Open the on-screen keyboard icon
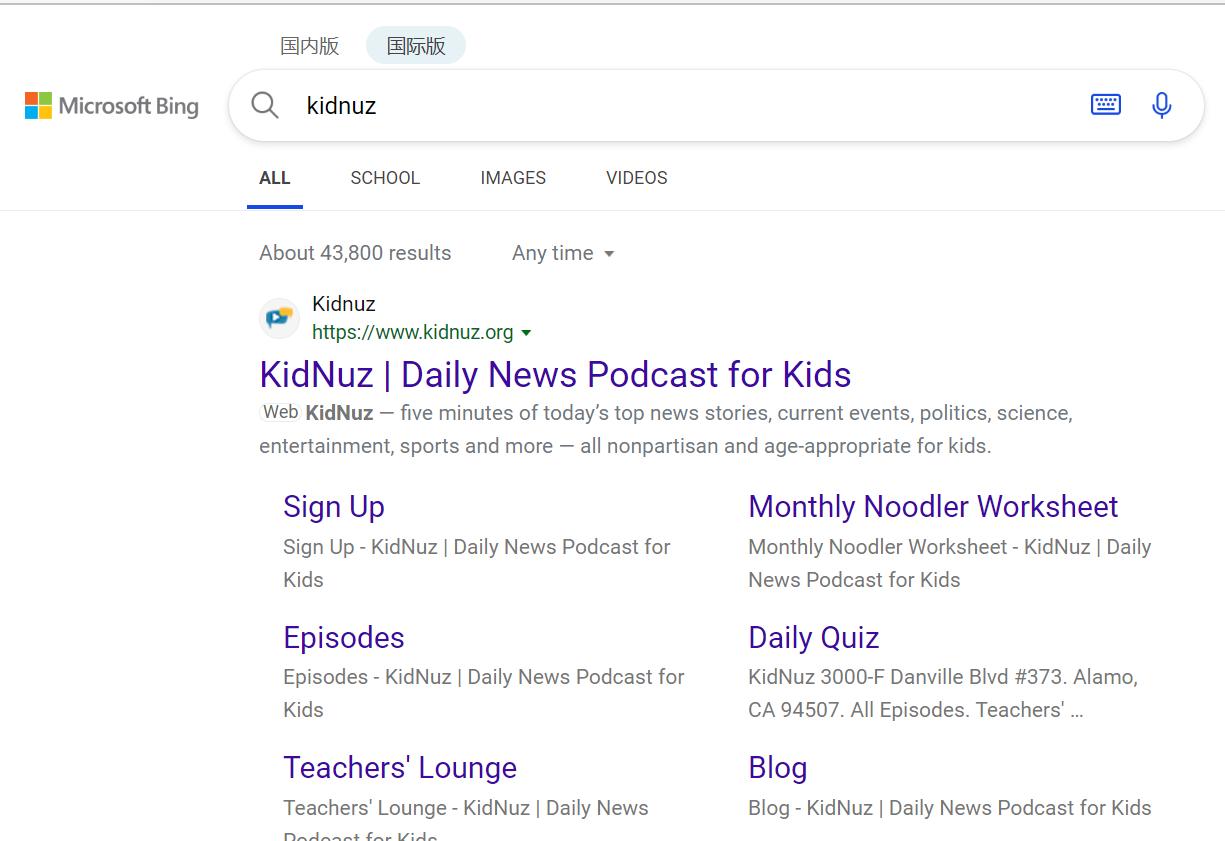The height and width of the screenshot is (841, 1225). point(1105,104)
